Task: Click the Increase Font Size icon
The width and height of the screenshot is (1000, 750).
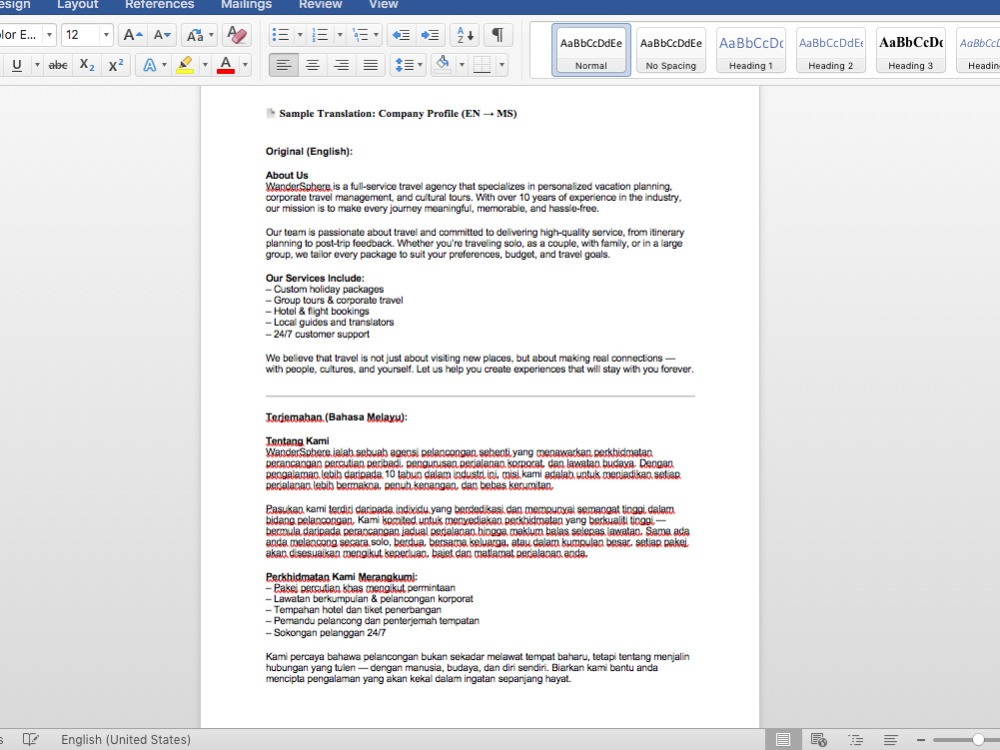Action: (x=133, y=35)
